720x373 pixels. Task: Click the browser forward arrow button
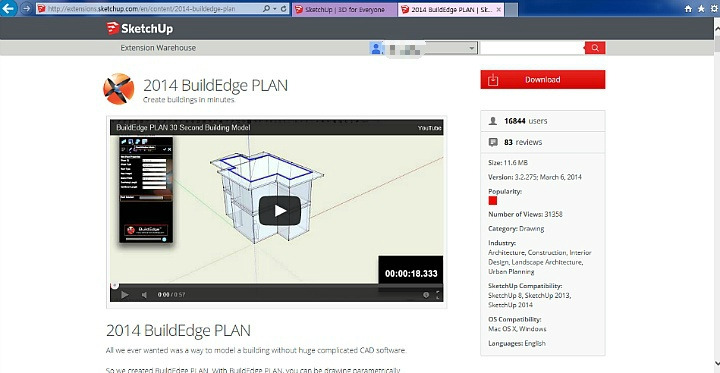pos(26,9)
